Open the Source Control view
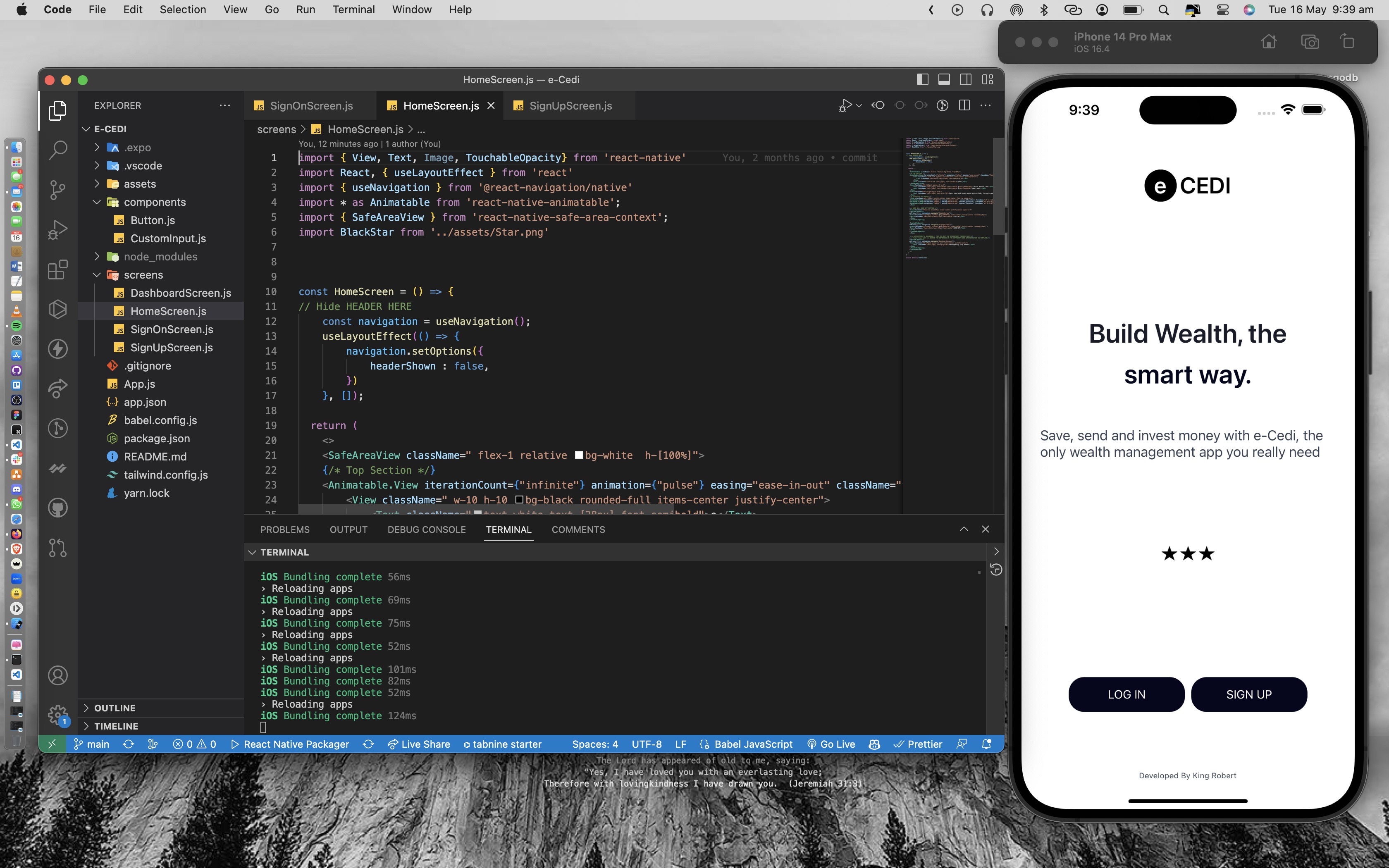1389x868 pixels. click(57, 190)
